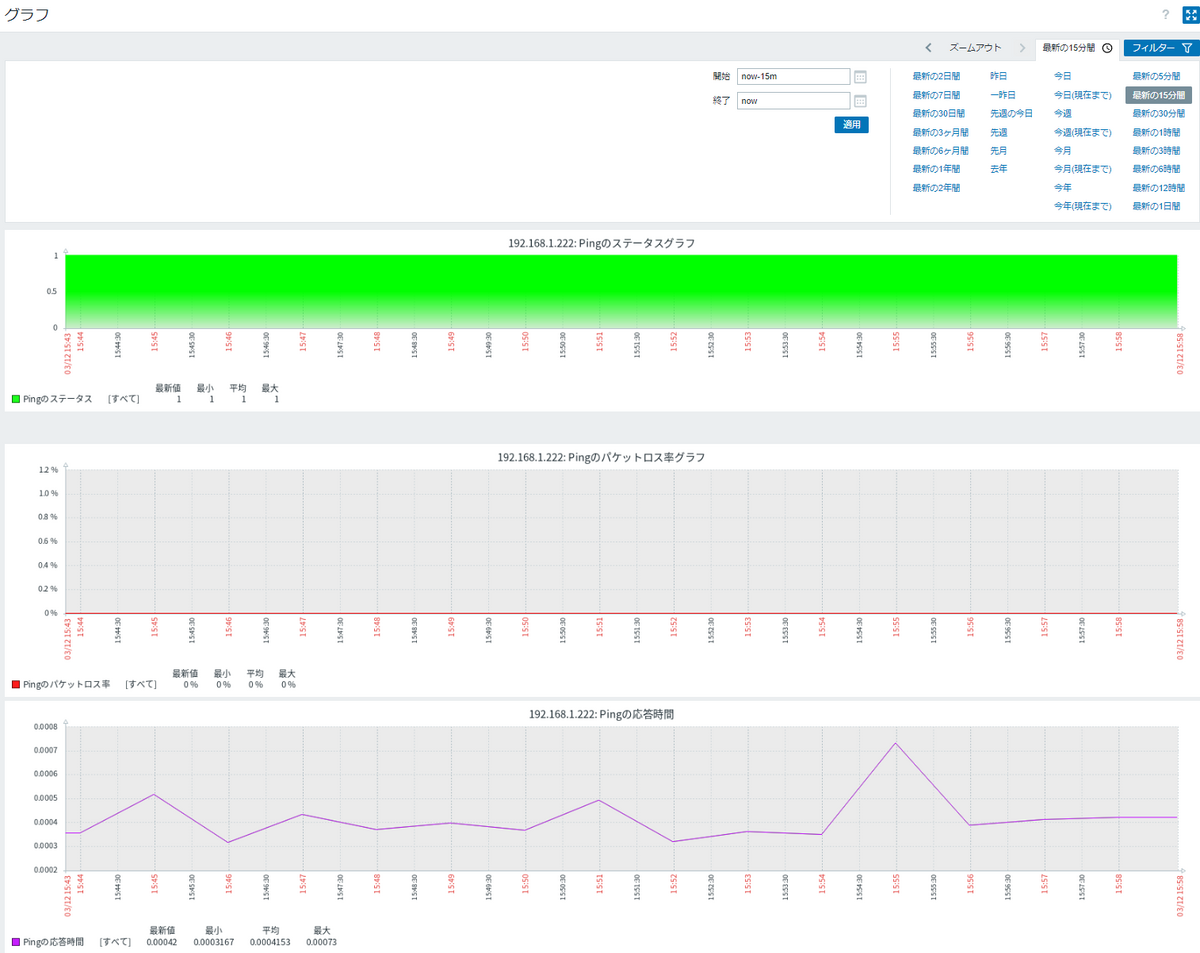Click the response time peak at 15:55

coord(895,743)
